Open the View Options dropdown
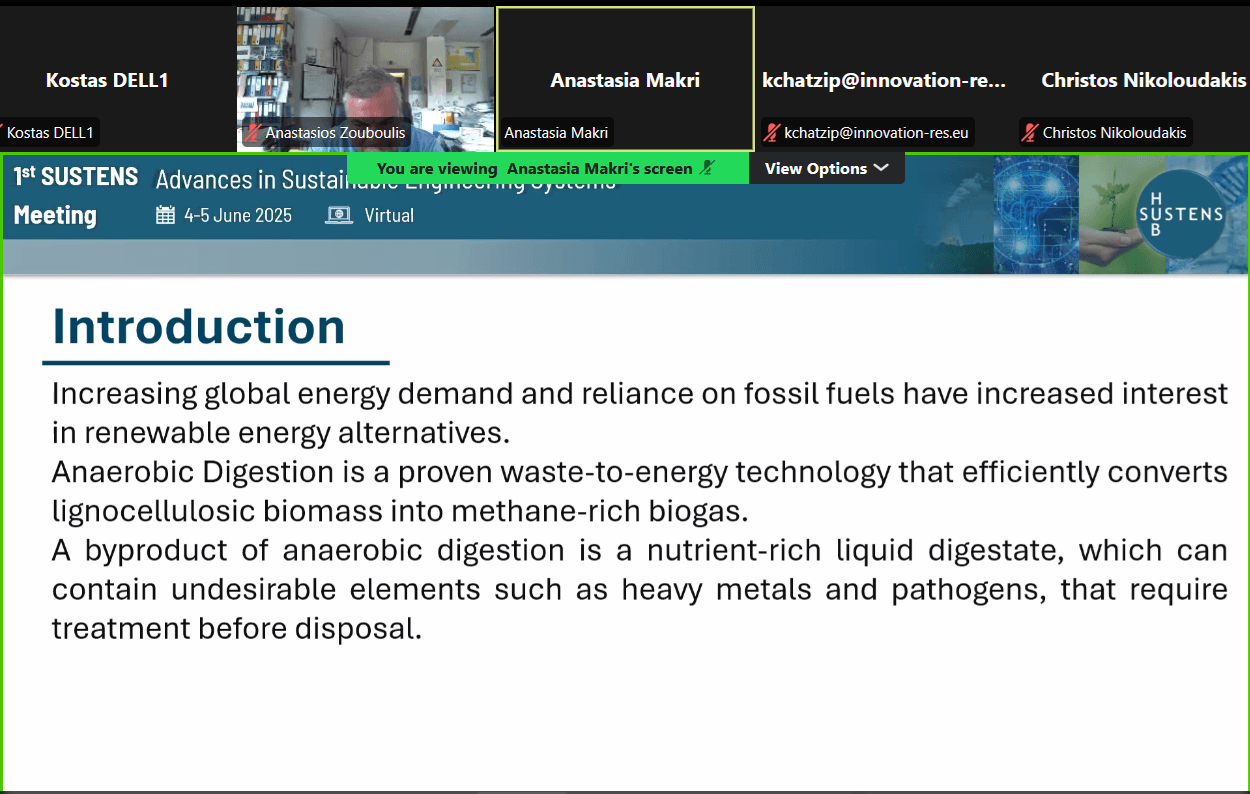The image size is (1250, 794). 826,168
